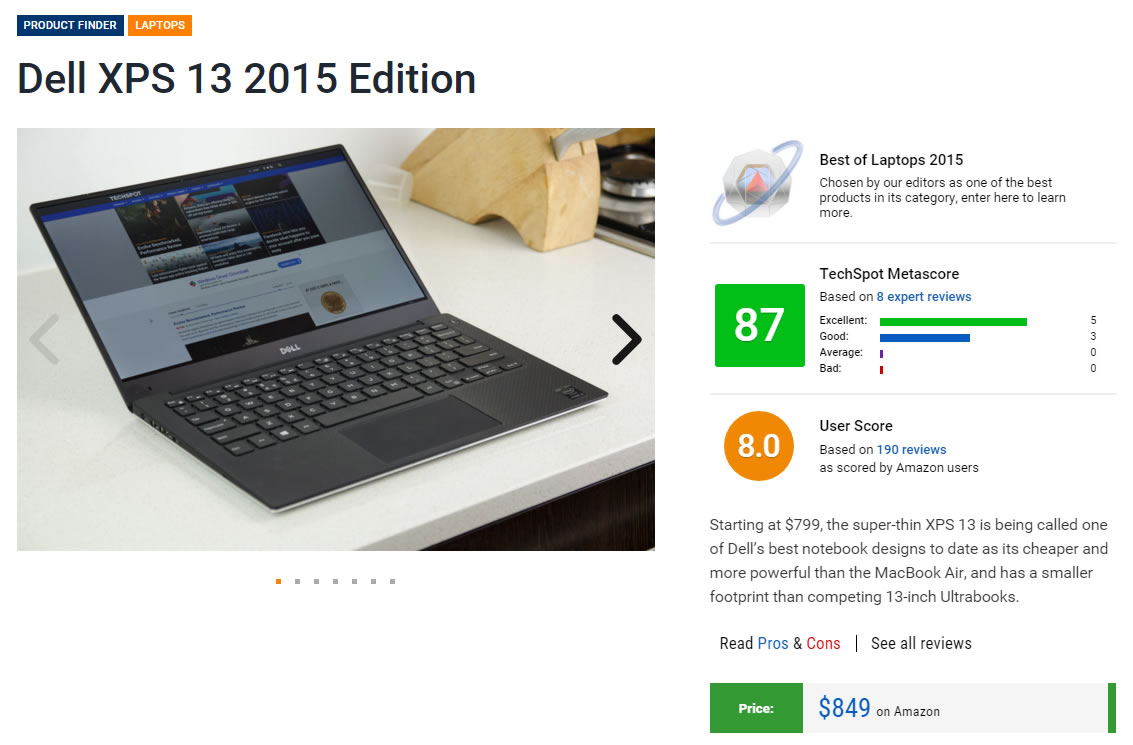The height and width of the screenshot is (745, 1133).
Task: Click the green Excellent rating bar
Action: coord(953,322)
